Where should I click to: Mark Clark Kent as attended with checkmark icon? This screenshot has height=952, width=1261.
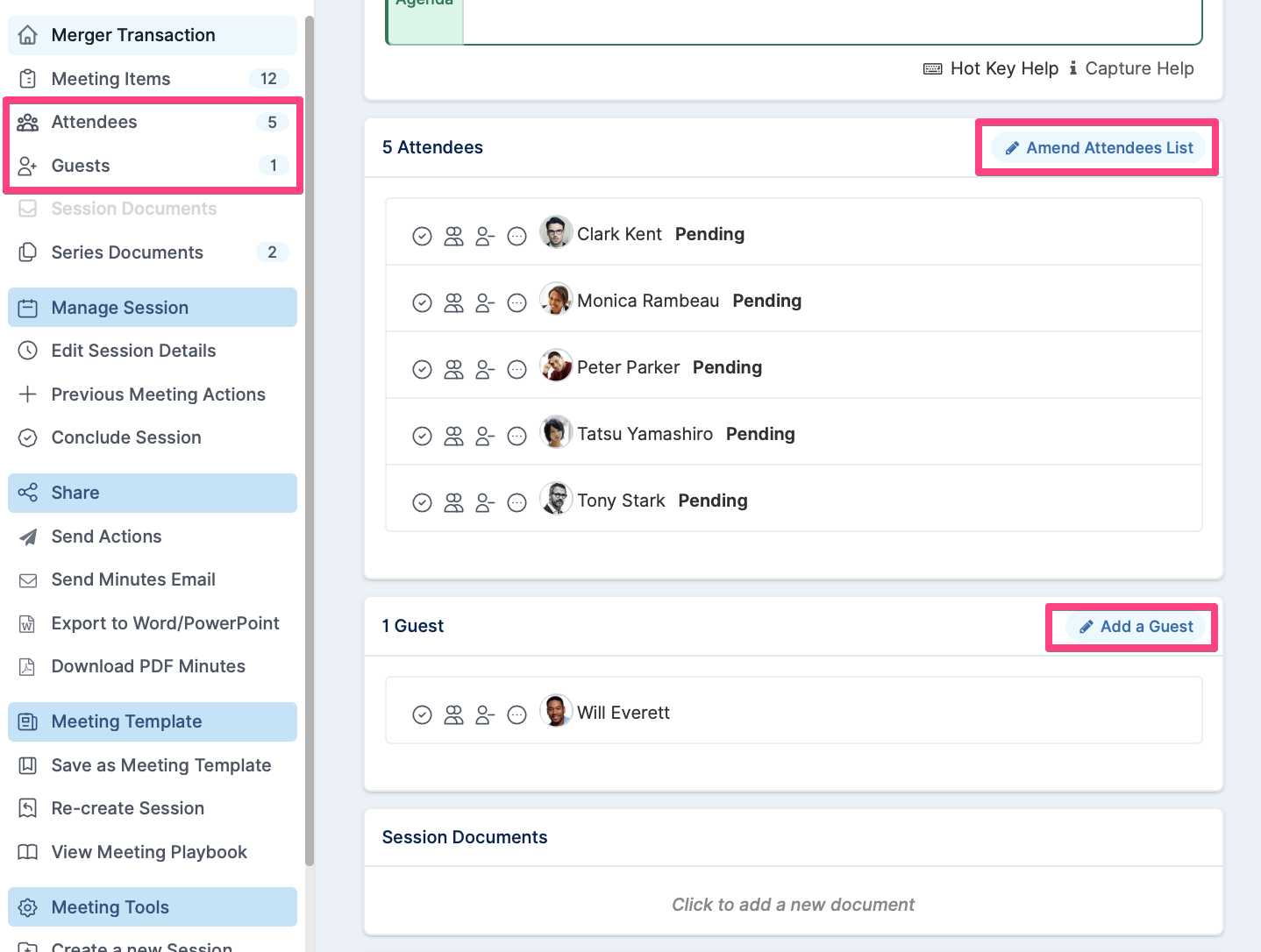click(423, 236)
